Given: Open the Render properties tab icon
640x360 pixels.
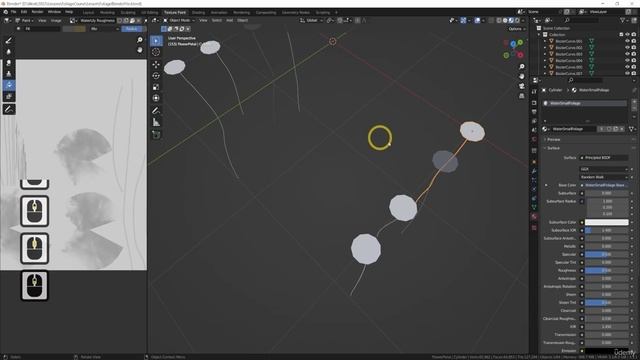Looking at the screenshot, I should (x=534, y=102).
